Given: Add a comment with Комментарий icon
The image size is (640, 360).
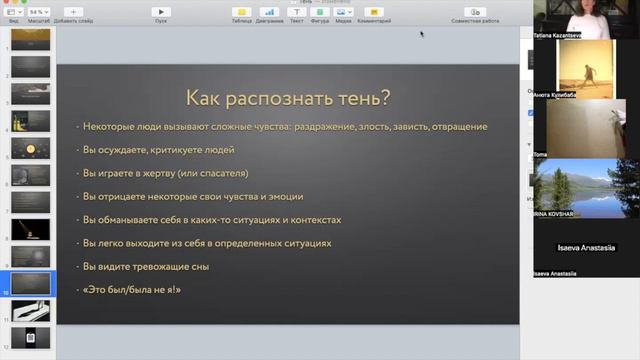Looking at the screenshot, I should pos(374,12).
